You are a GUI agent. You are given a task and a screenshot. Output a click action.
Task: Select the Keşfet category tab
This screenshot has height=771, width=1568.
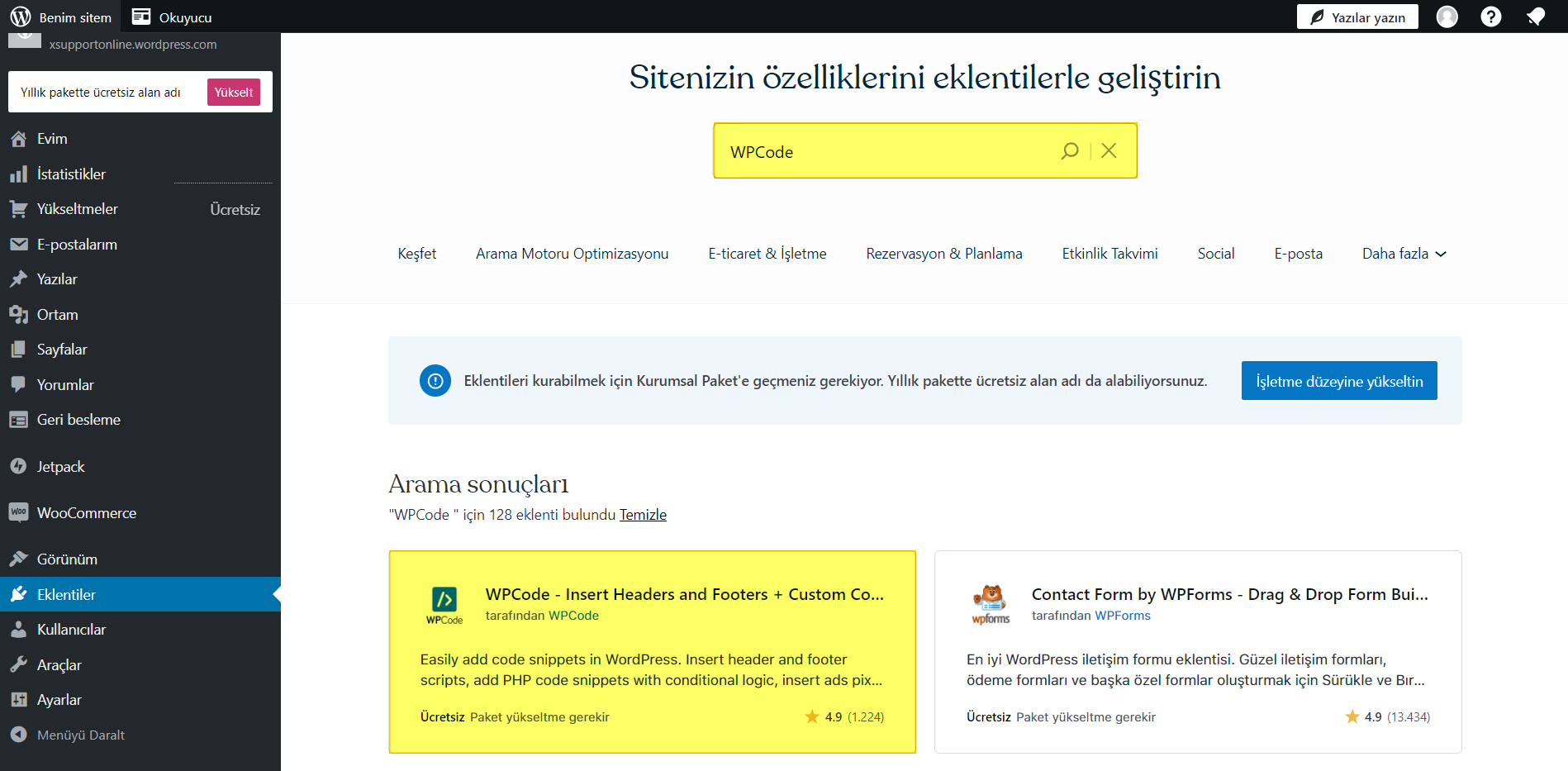416,254
